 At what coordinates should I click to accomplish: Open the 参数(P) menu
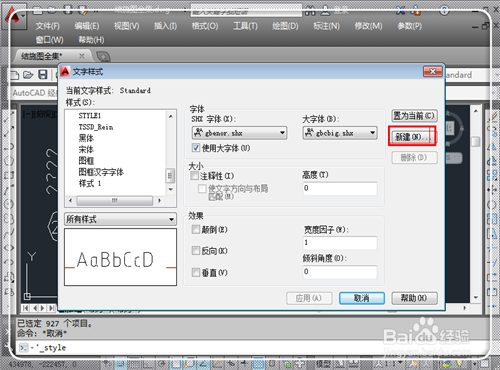410,26
